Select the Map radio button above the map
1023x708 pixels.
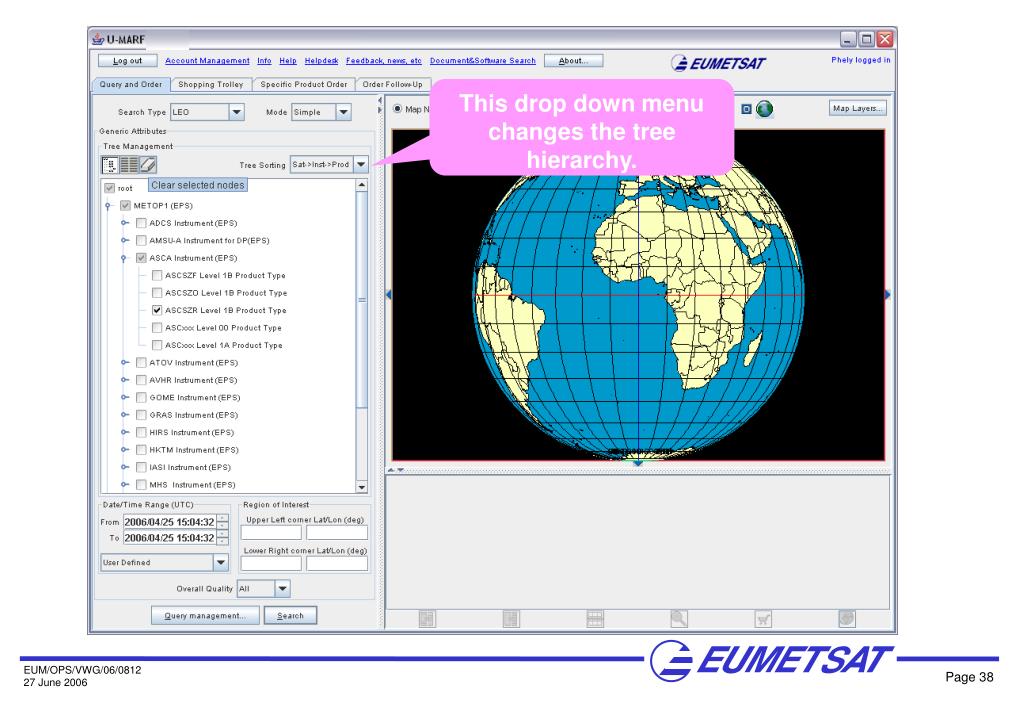click(x=397, y=109)
